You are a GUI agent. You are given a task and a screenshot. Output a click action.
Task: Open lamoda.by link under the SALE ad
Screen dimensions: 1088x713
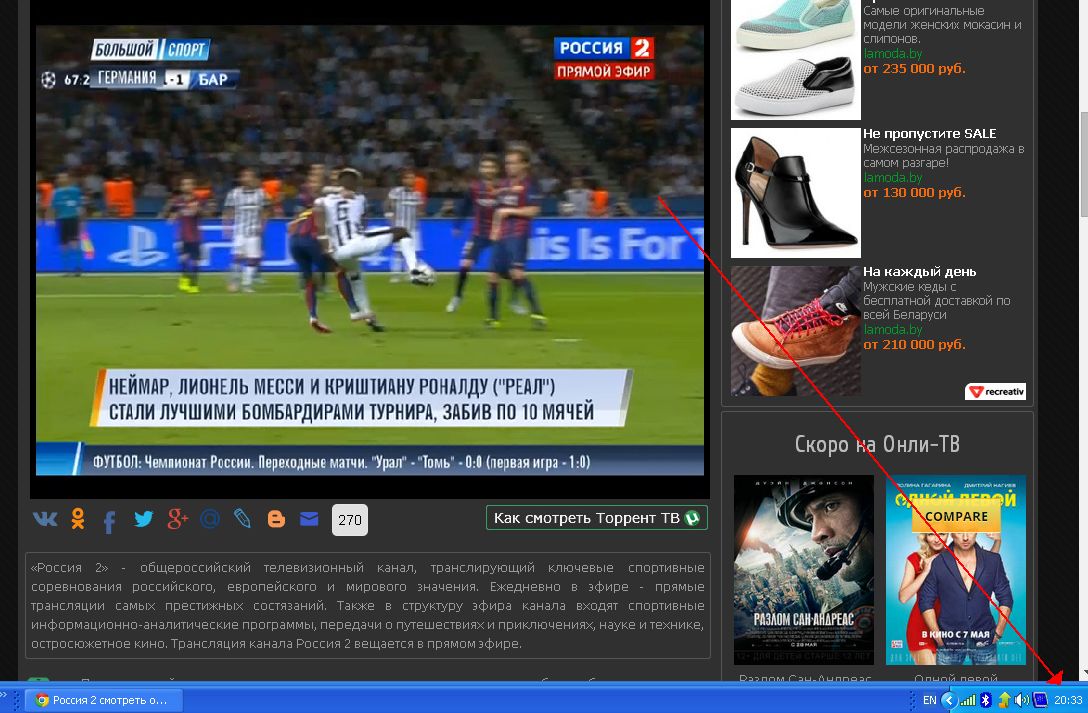click(x=892, y=178)
